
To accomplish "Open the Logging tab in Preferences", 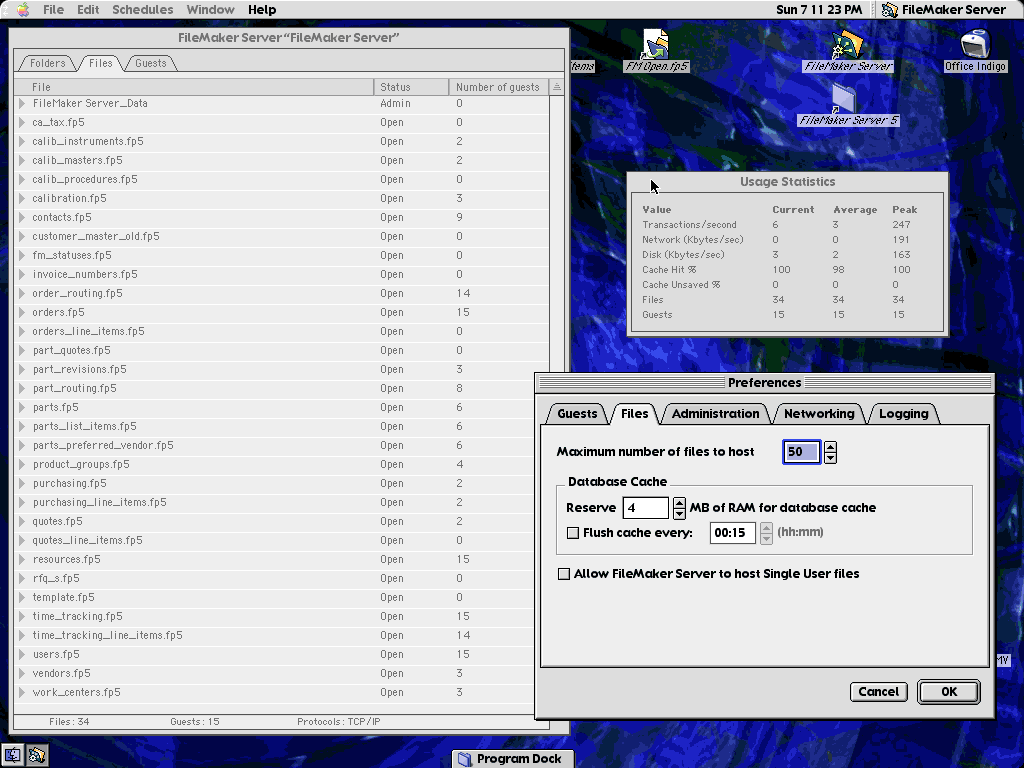I will (904, 413).
